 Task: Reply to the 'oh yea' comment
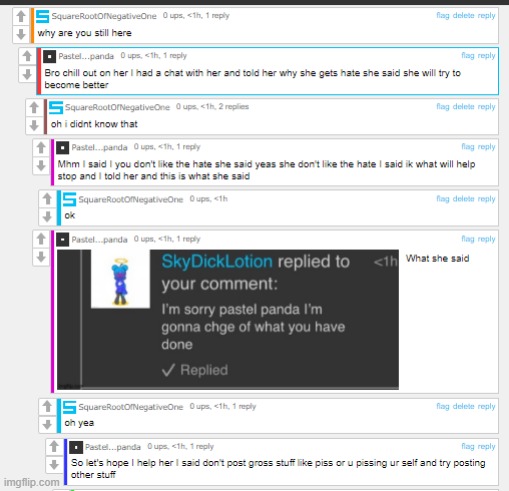pyautogui.click(x=486, y=406)
